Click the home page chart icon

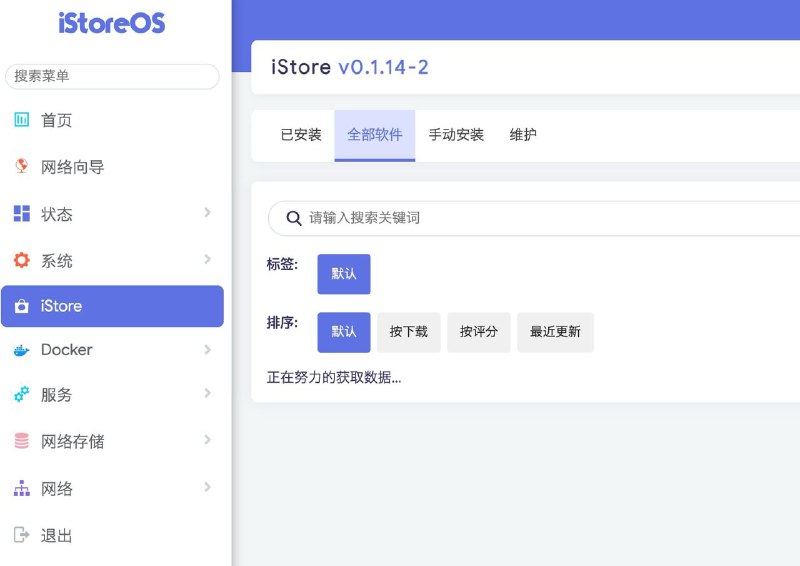point(21,120)
